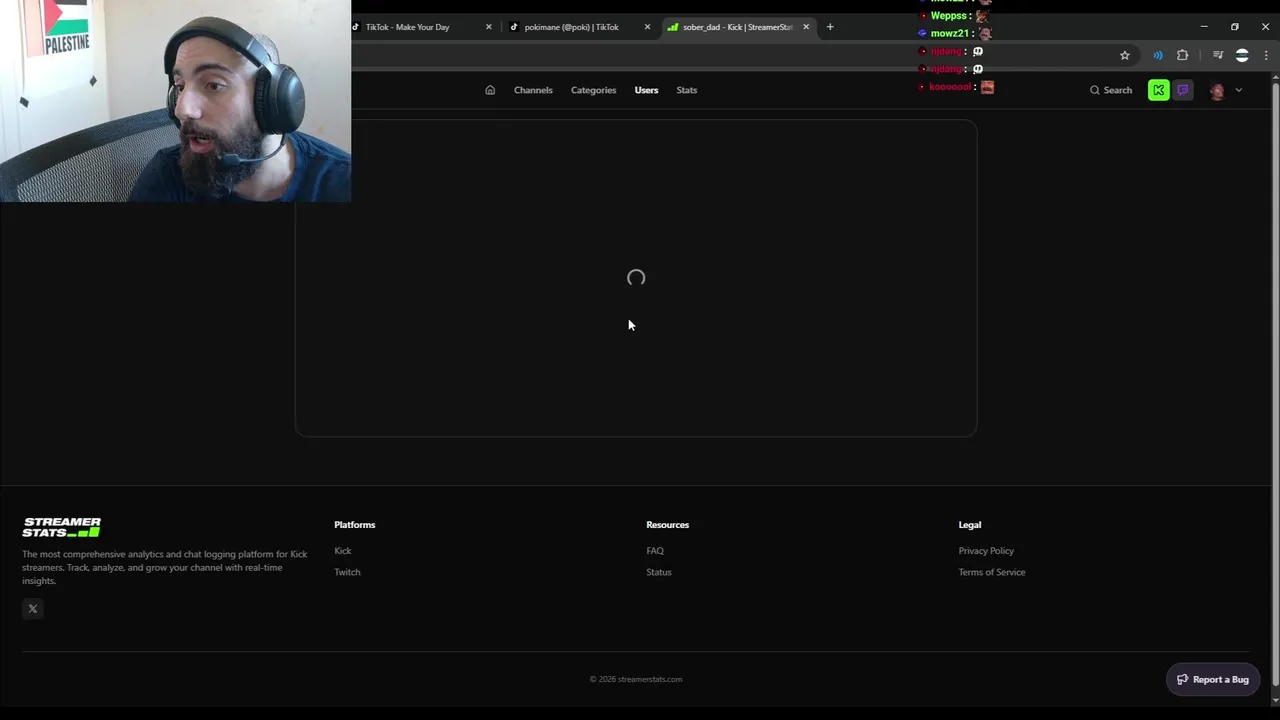Close the TikTok Make Your Day tab

click(489, 27)
